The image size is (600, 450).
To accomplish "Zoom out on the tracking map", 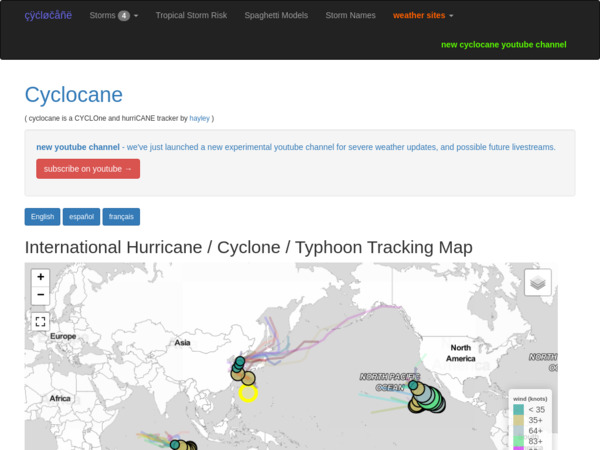I will click(x=41, y=295).
